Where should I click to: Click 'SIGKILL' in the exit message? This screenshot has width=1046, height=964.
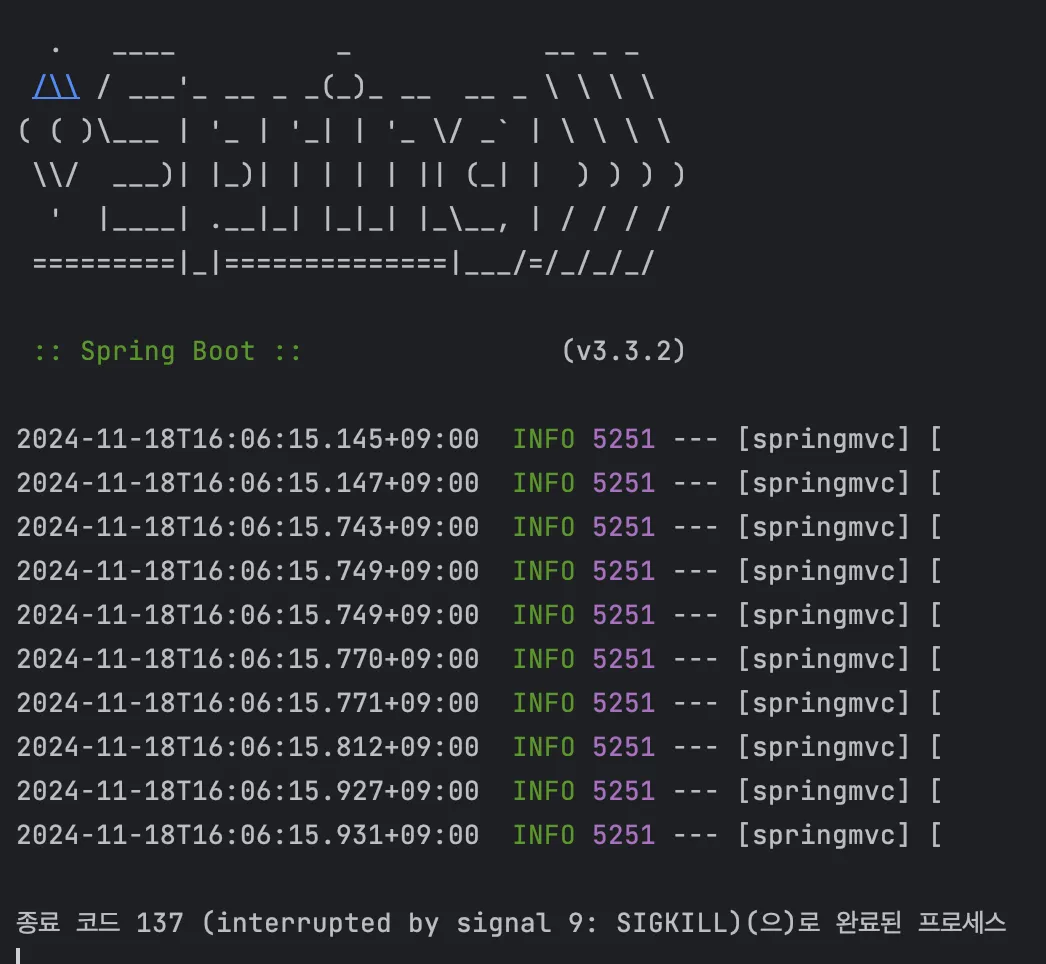(x=672, y=923)
